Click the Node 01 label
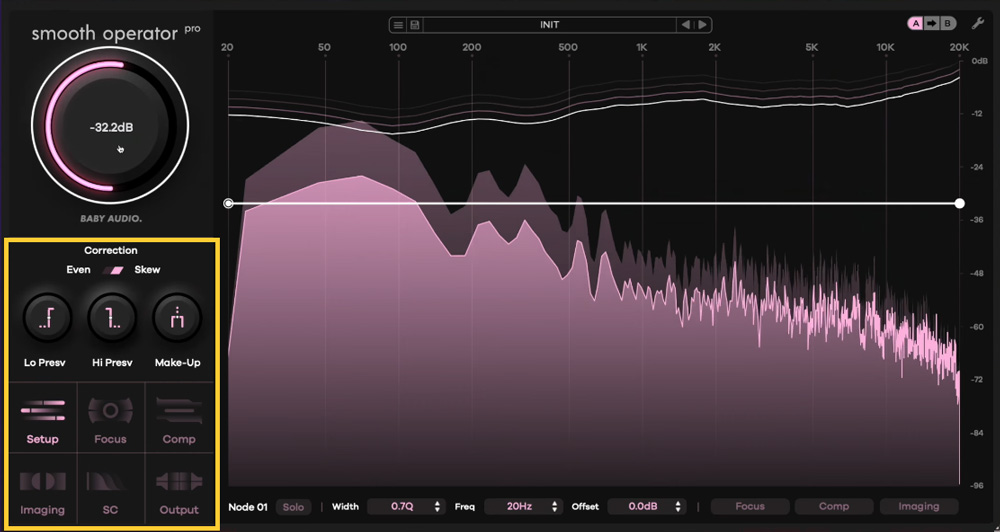1000x532 pixels. pos(248,507)
